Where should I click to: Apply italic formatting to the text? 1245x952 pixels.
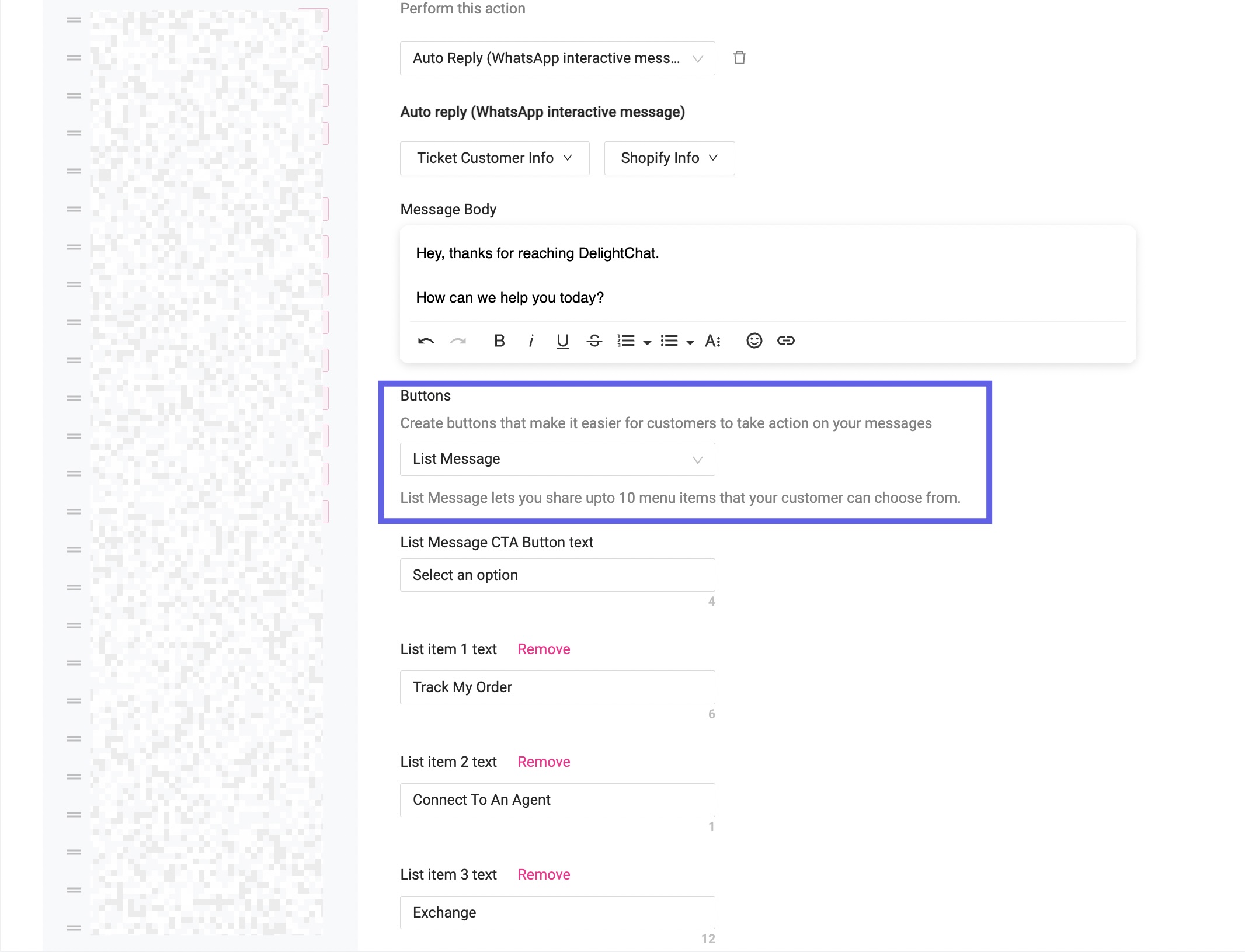(x=531, y=341)
